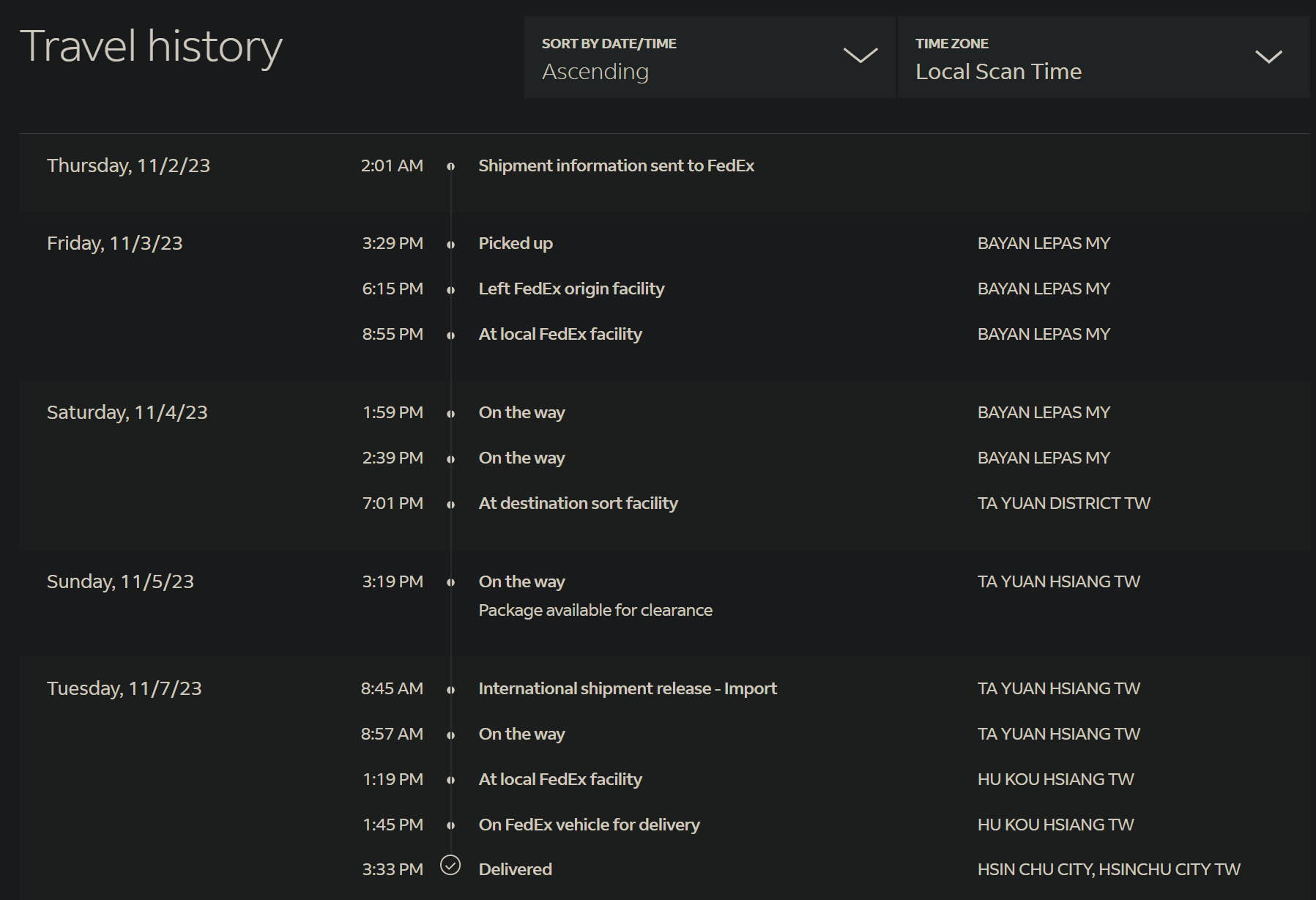This screenshot has width=1316, height=900.
Task: Open the Time Zone dropdown
Action: point(1104,57)
